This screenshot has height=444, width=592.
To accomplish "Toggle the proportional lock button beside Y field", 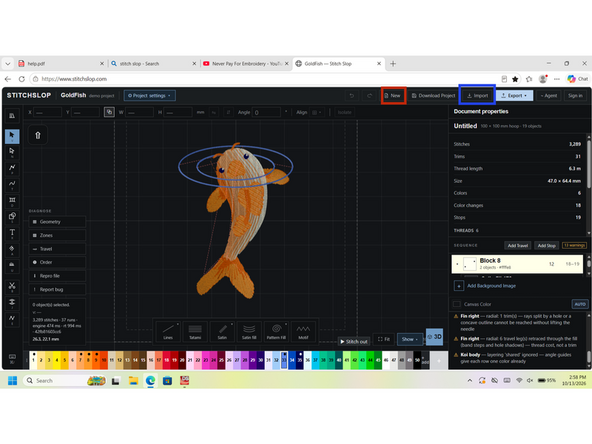I will click(109, 112).
